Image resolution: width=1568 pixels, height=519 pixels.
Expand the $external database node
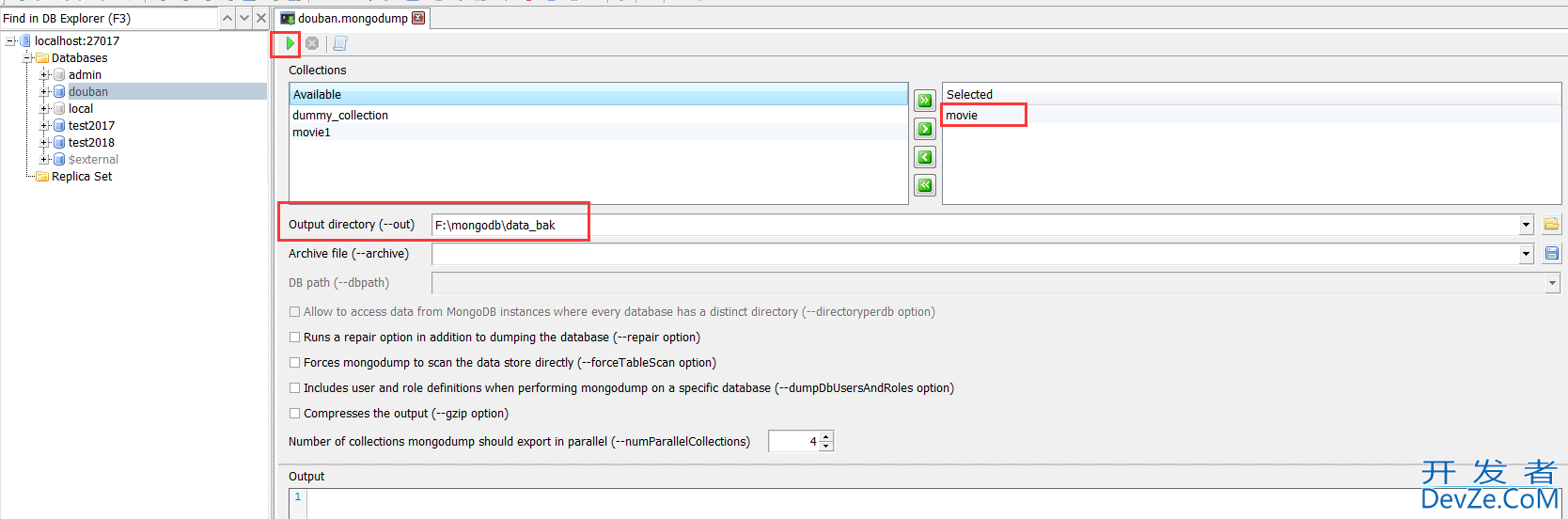[x=44, y=160]
